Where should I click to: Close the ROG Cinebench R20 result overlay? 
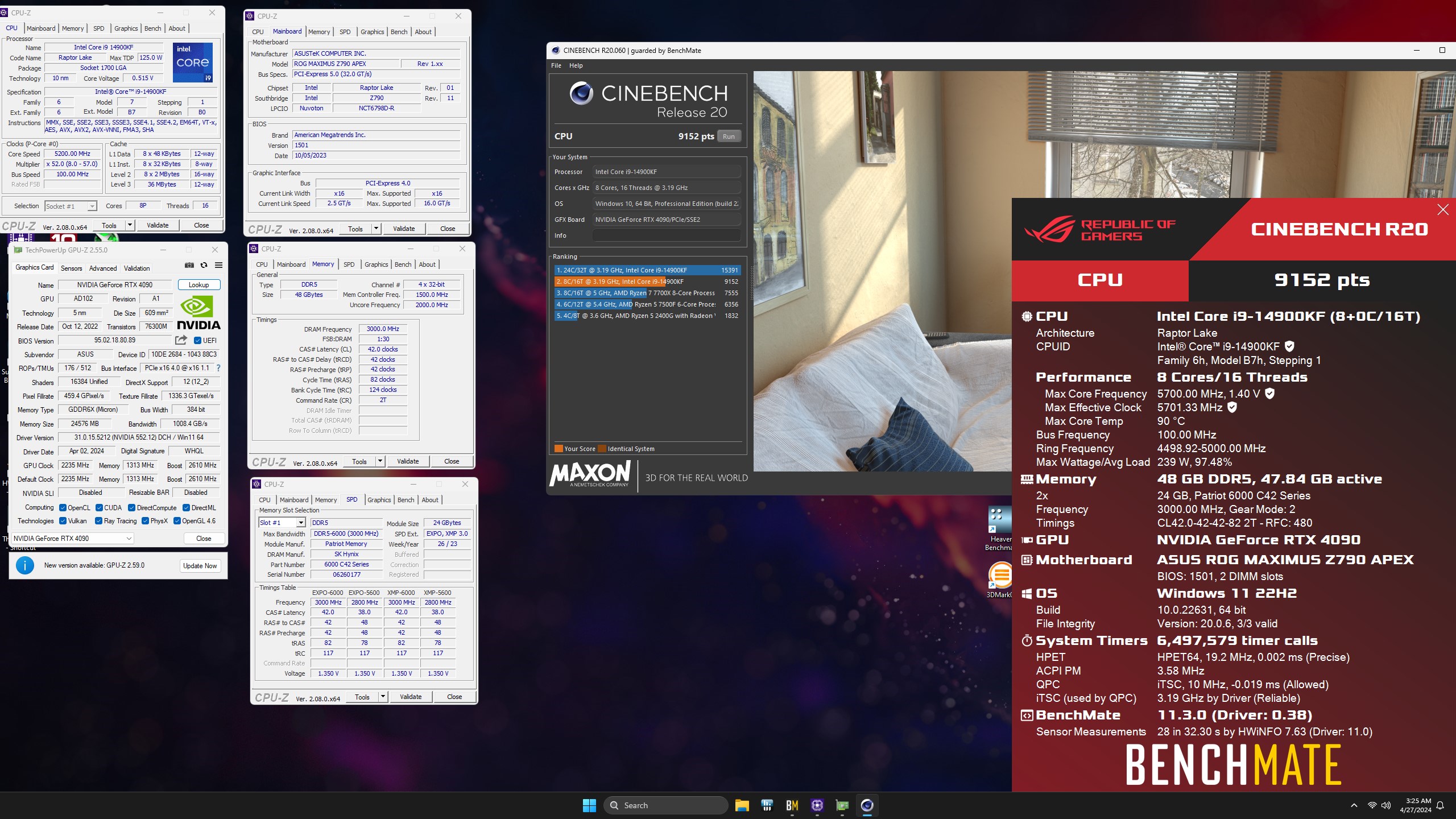tap(1443, 210)
